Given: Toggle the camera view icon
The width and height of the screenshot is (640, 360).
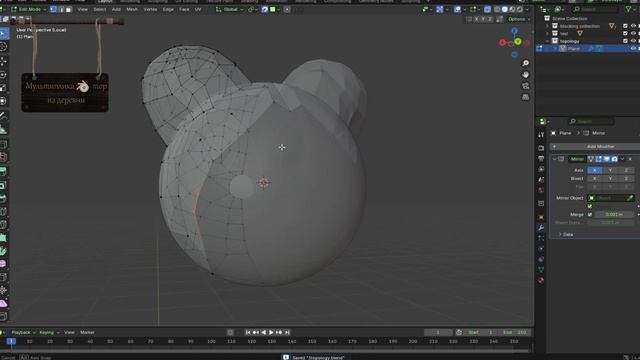Looking at the screenshot, I should click(x=525, y=86).
